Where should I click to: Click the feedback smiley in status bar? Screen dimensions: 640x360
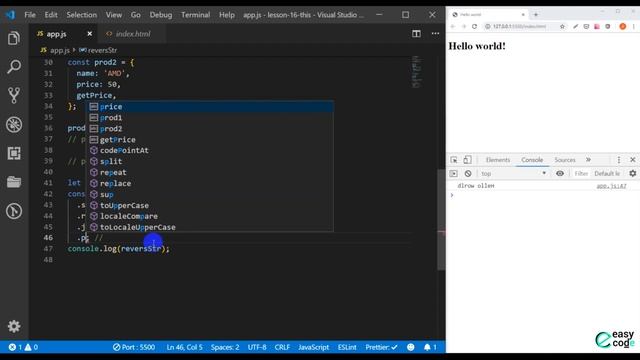point(411,347)
